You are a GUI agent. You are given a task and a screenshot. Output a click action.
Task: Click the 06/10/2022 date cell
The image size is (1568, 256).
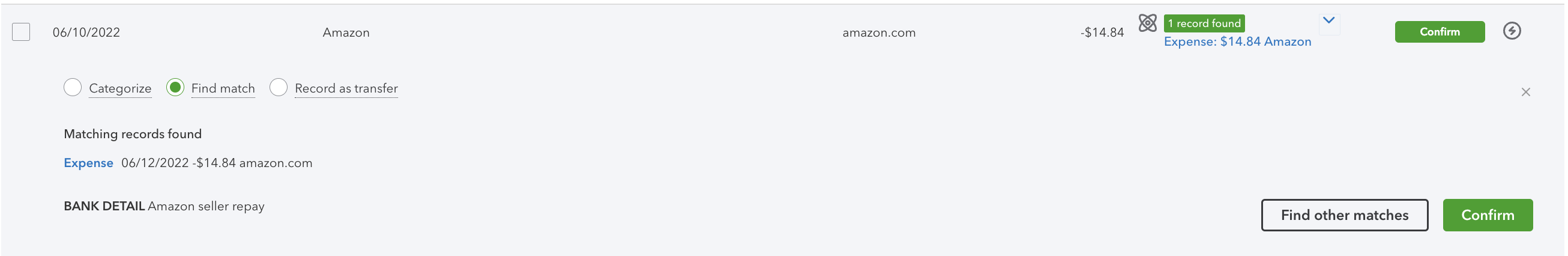point(86,32)
